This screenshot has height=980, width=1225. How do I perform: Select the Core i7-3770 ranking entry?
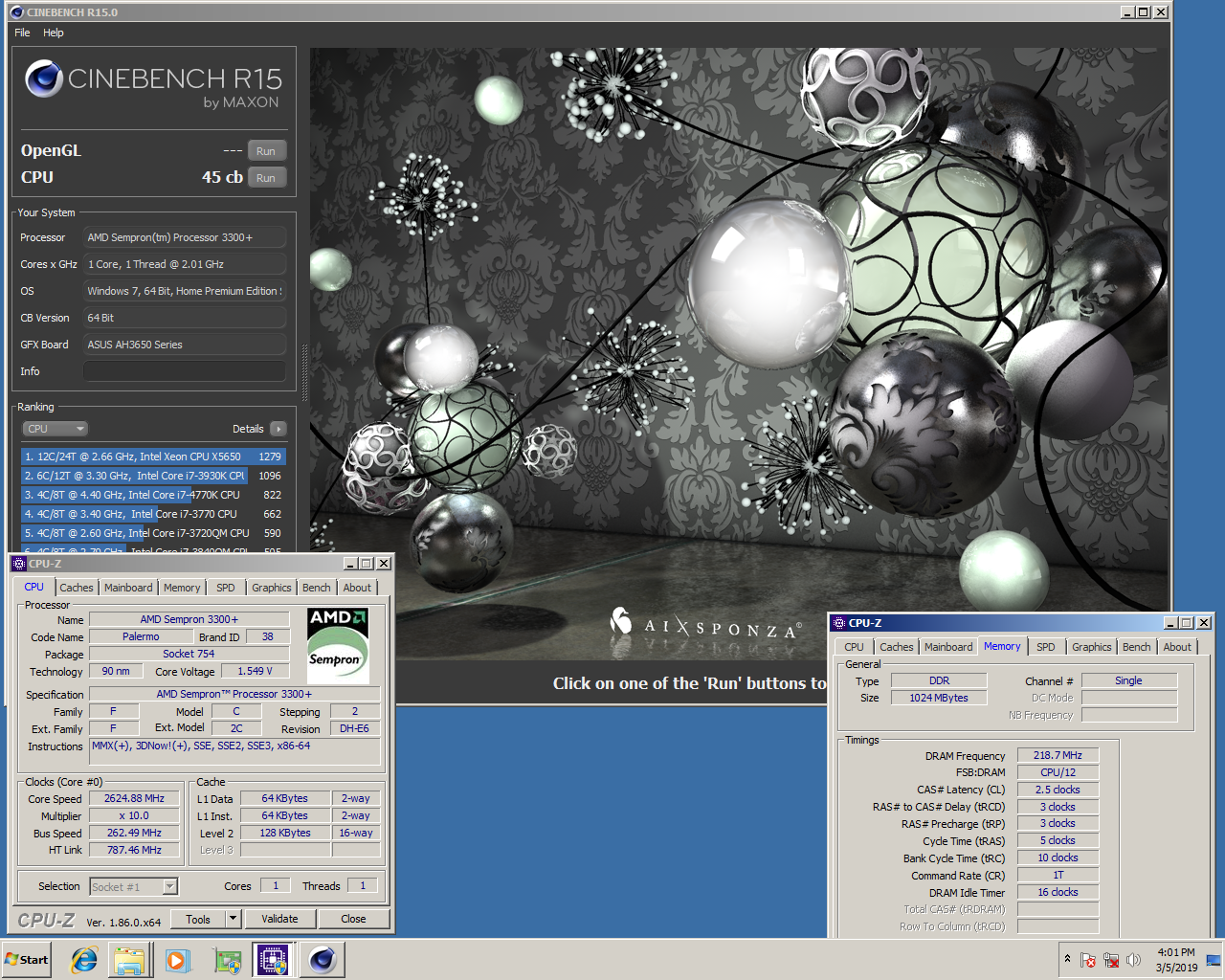point(153,514)
